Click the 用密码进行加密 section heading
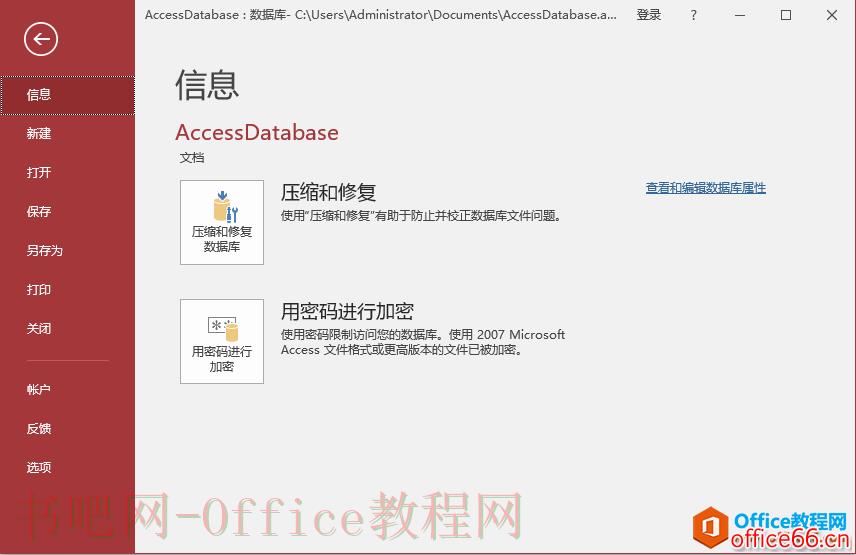Viewport: 856px width, 555px height. (x=347, y=311)
